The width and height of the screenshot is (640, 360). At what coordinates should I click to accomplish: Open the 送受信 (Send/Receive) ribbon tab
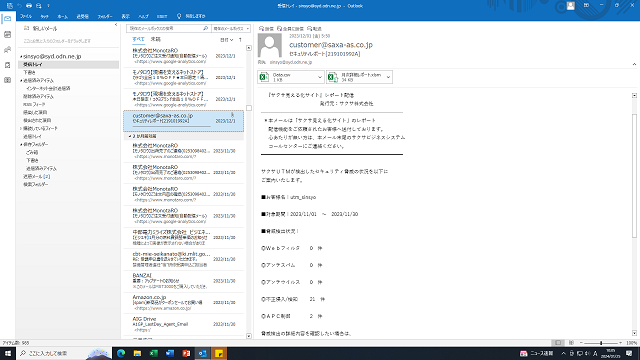click(x=82, y=16)
